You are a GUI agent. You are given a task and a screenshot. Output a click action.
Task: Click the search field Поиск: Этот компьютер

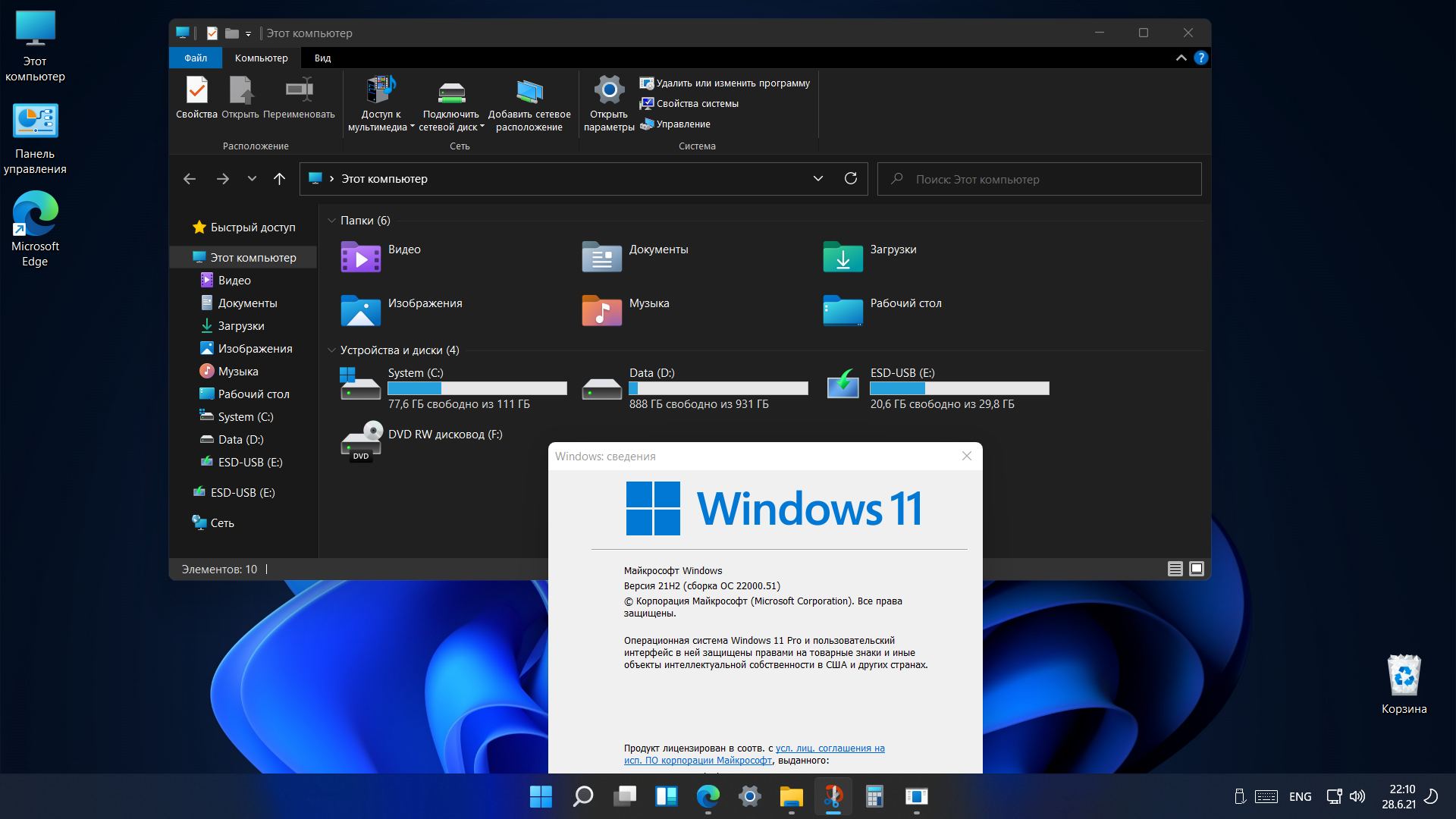[1039, 179]
